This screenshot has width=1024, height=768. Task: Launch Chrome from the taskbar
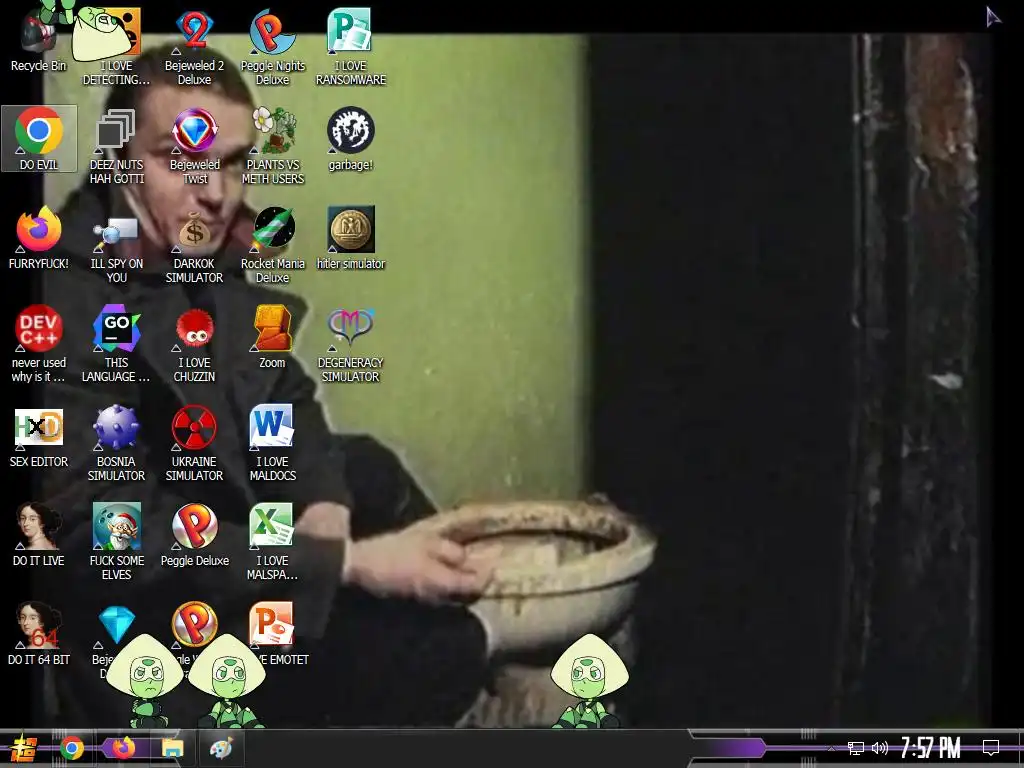(72, 748)
